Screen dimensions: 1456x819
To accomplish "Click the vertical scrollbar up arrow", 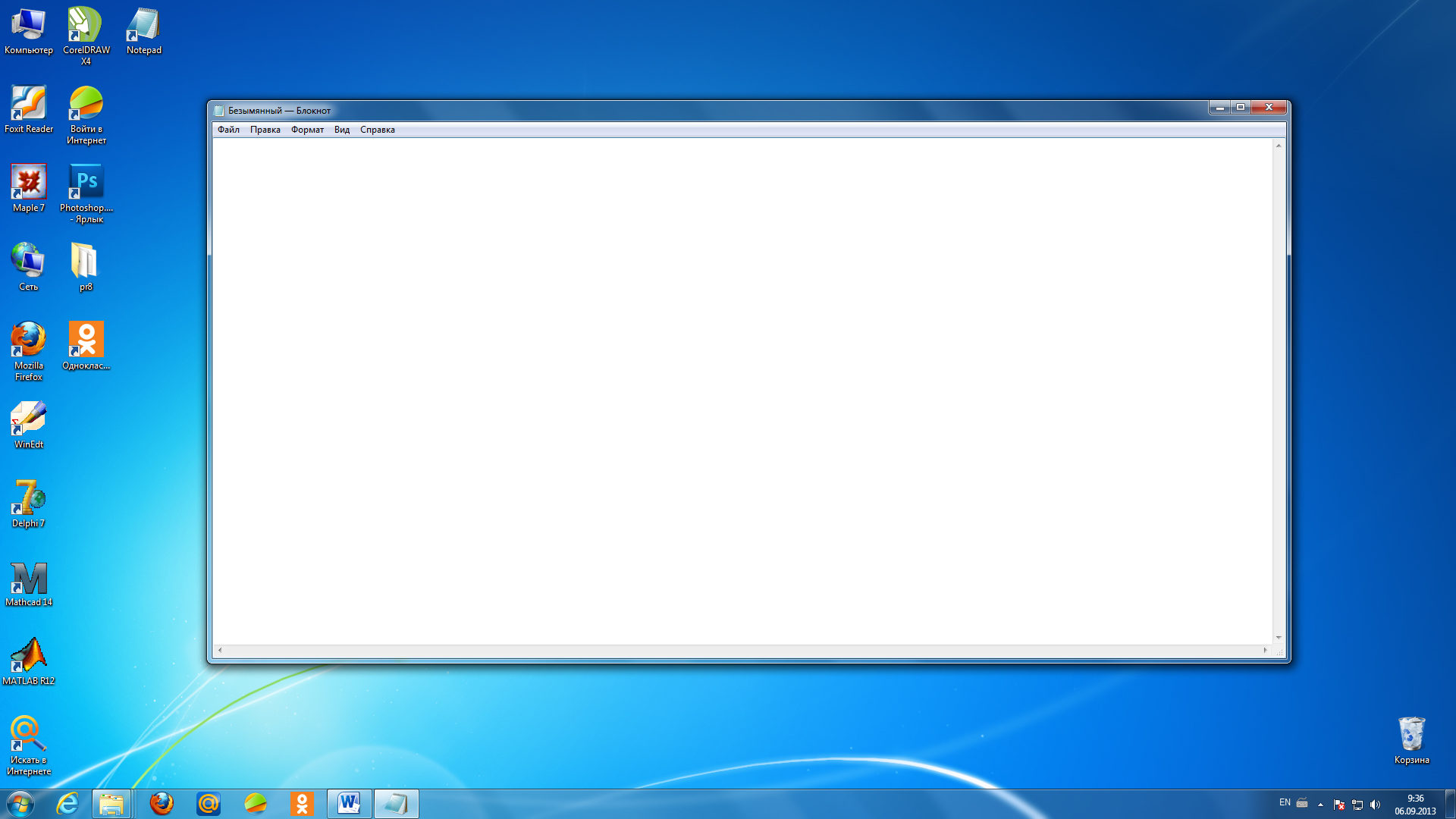I will pyautogui.click(x=1279, y=146).
